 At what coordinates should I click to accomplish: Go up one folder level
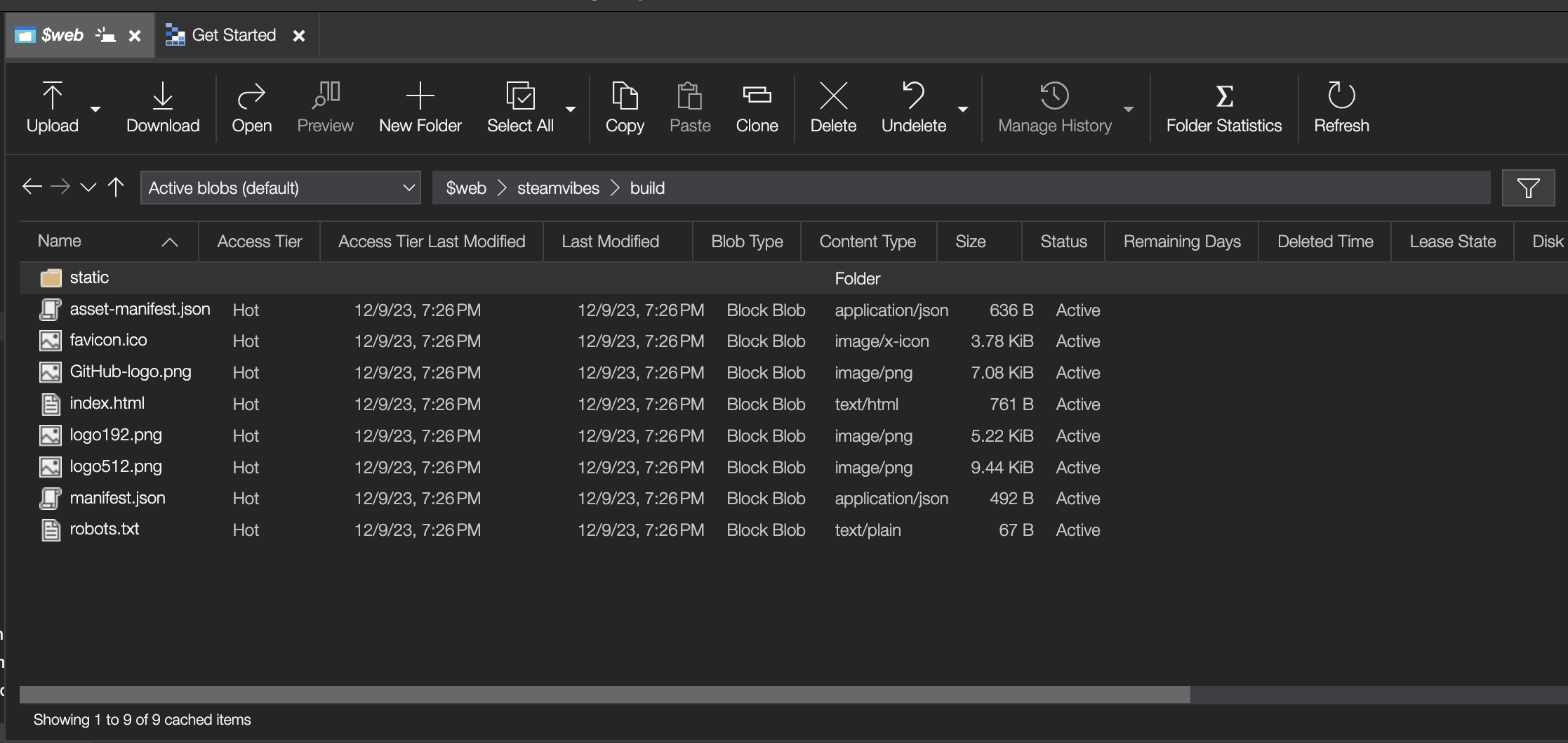click(x=116, y=188)
